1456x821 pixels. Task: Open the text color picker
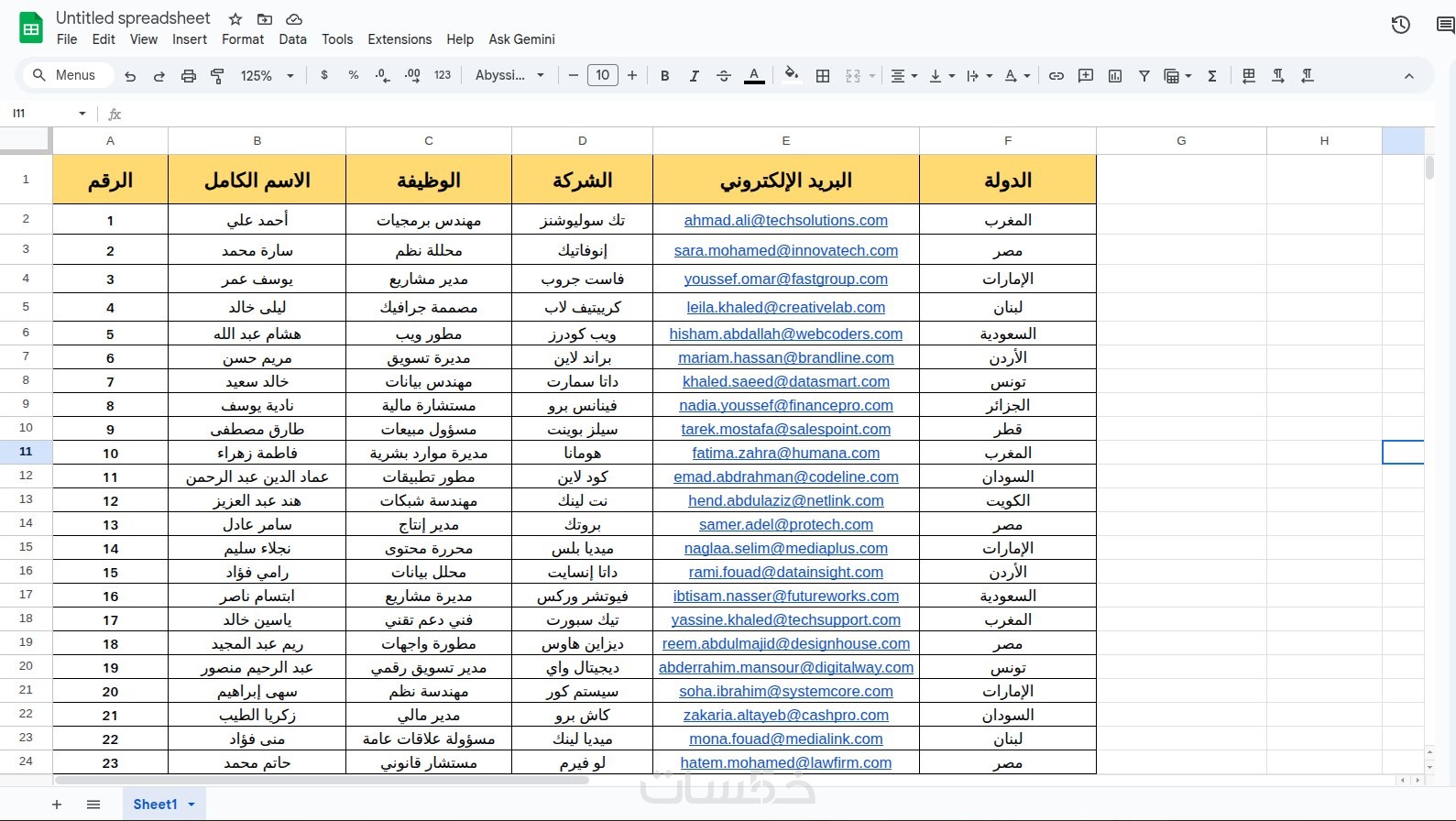pos(754,75)
